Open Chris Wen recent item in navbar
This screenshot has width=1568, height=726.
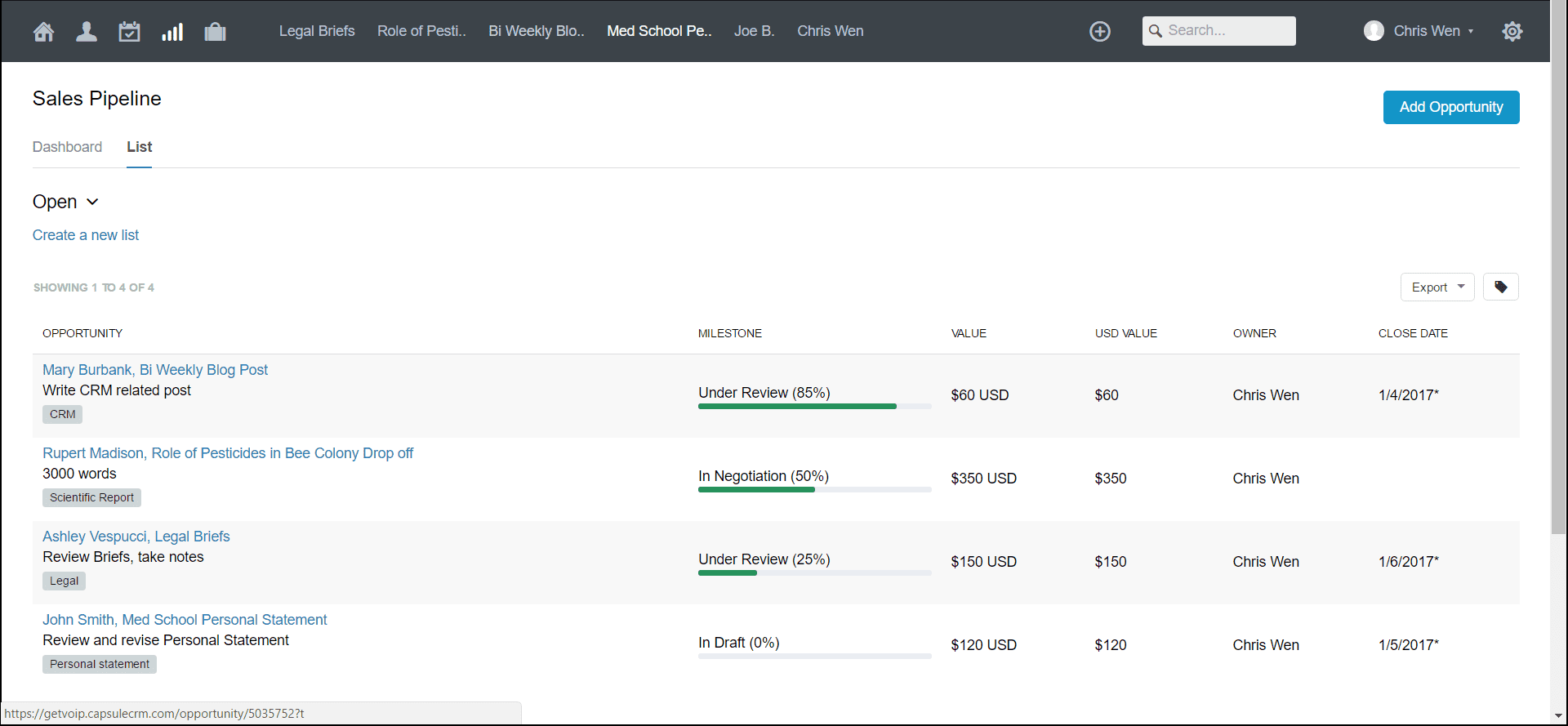point(831,31)
